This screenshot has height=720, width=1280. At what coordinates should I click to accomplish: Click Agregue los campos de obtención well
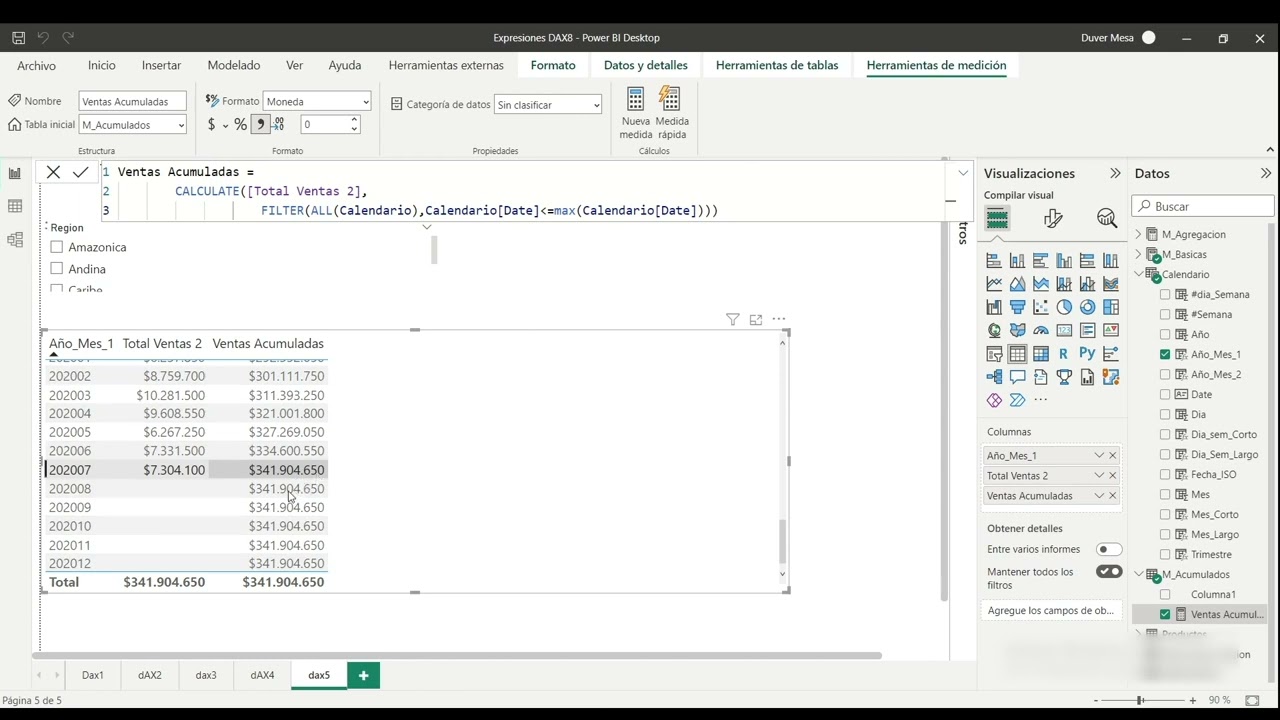point(1051,610)
